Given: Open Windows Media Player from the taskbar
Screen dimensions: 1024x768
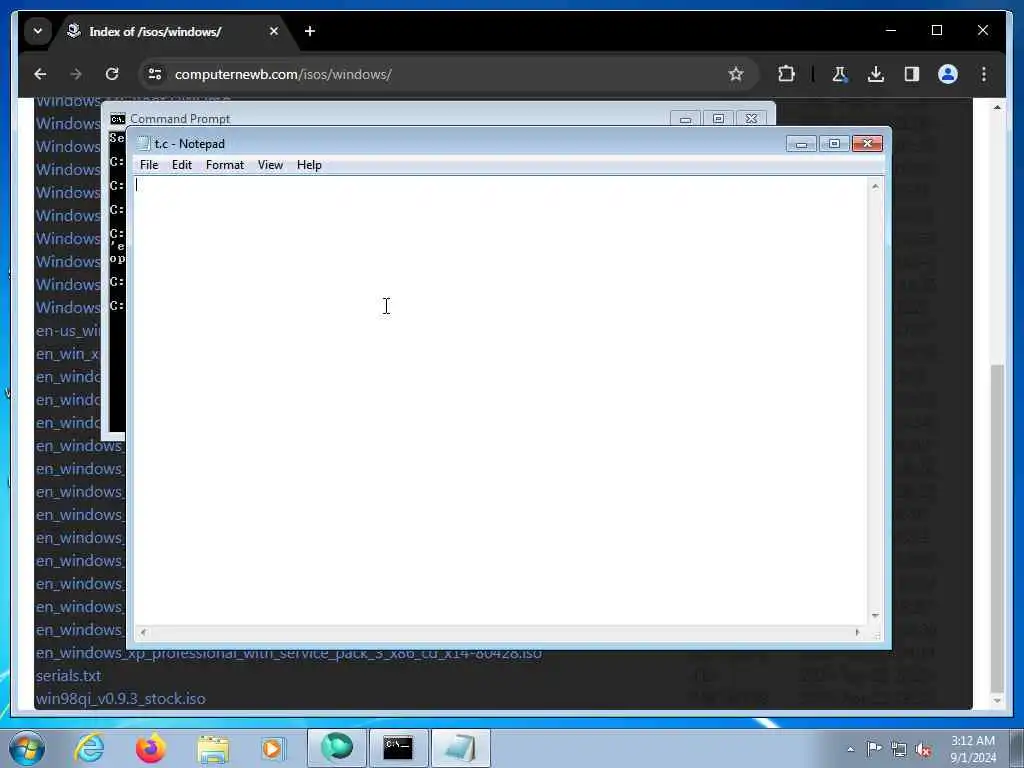Looking at the screenshot, I should point(272,748).
